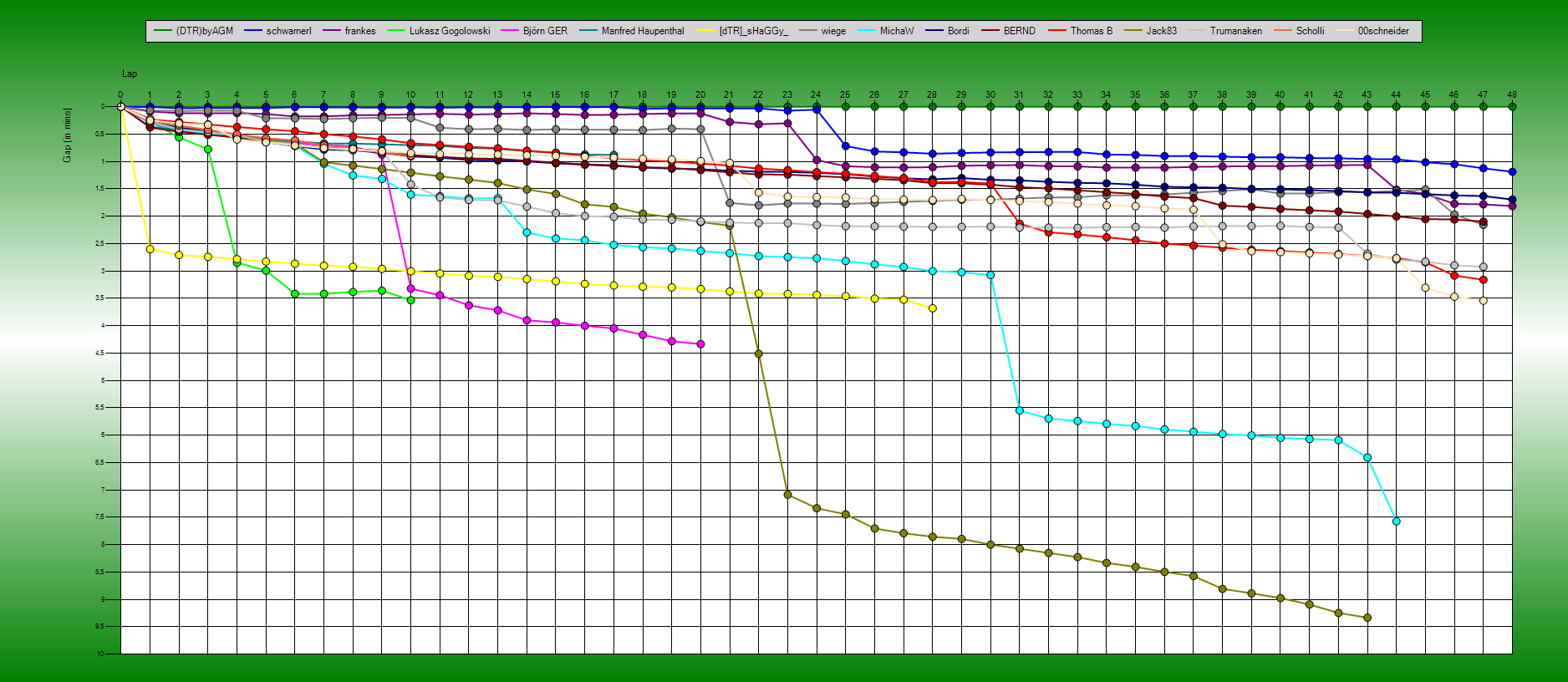Click the yellow data point at lap 1

click(150, 249)
